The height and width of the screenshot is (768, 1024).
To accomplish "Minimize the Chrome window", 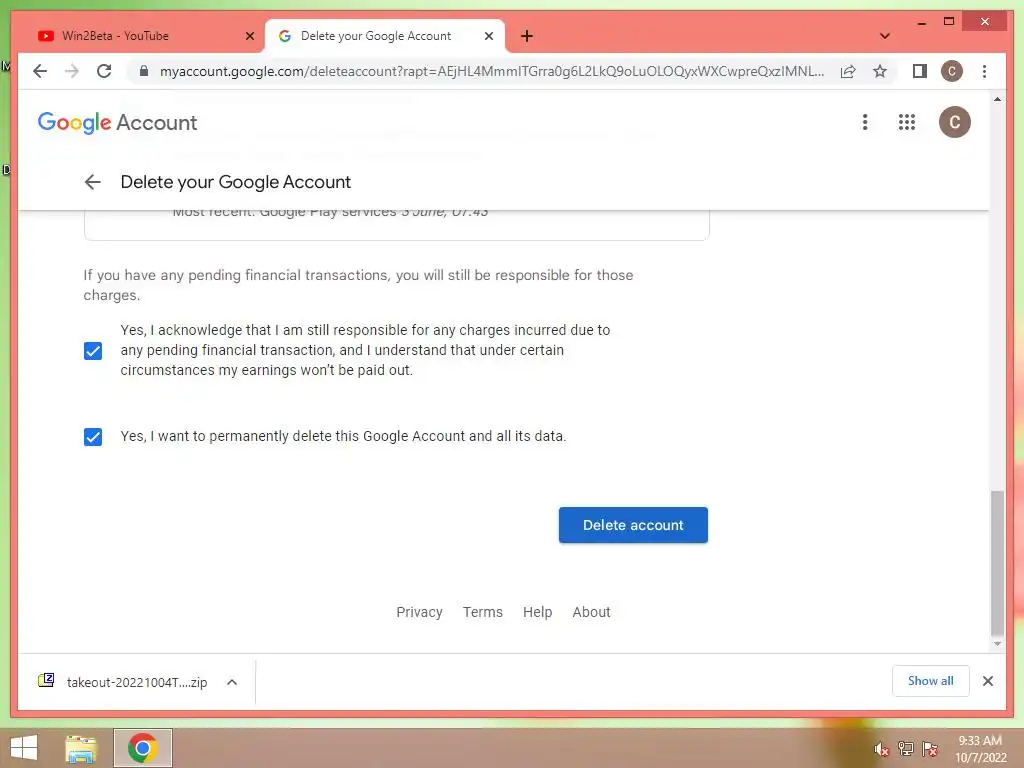I will tap(921, 23).
